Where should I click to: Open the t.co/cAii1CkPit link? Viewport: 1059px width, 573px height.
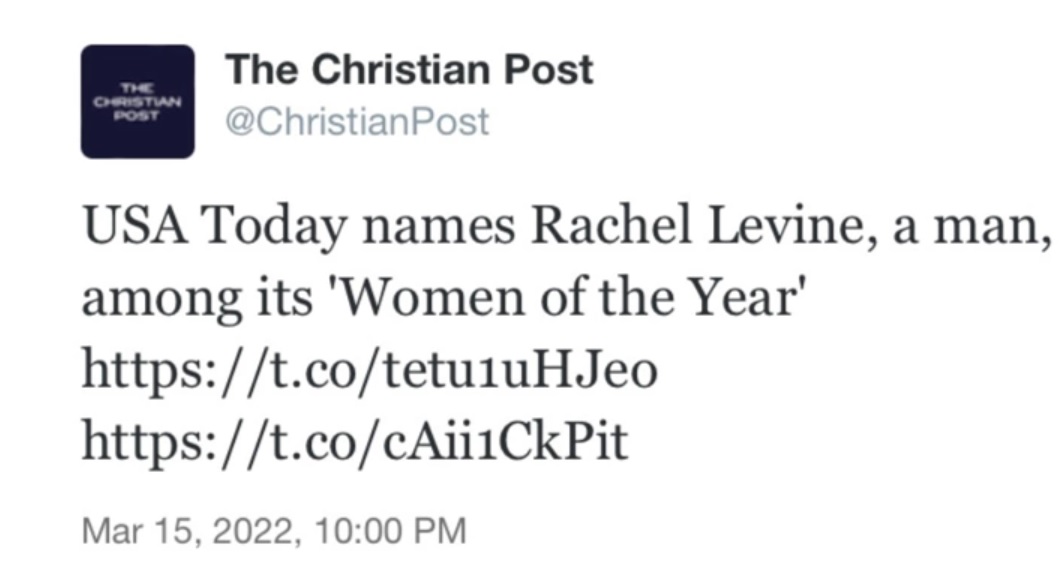(x=355, y=441)
